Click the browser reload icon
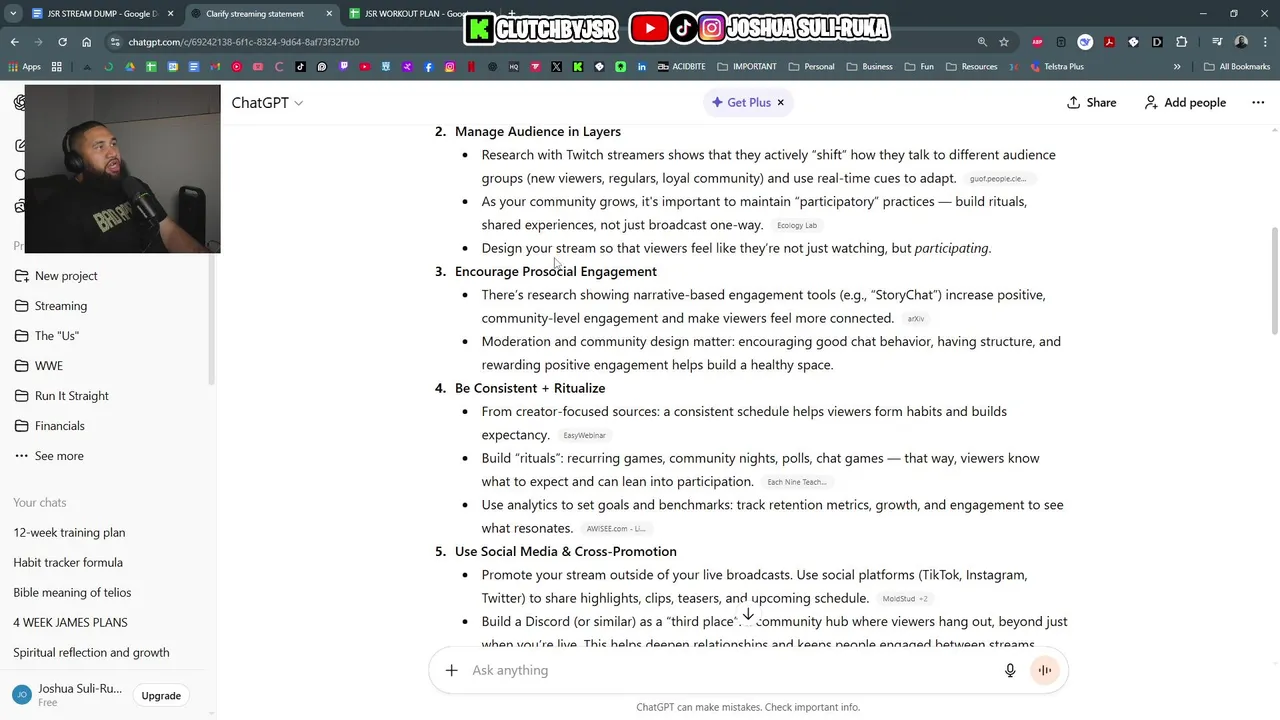The image size is (1280, 720). 62,42
